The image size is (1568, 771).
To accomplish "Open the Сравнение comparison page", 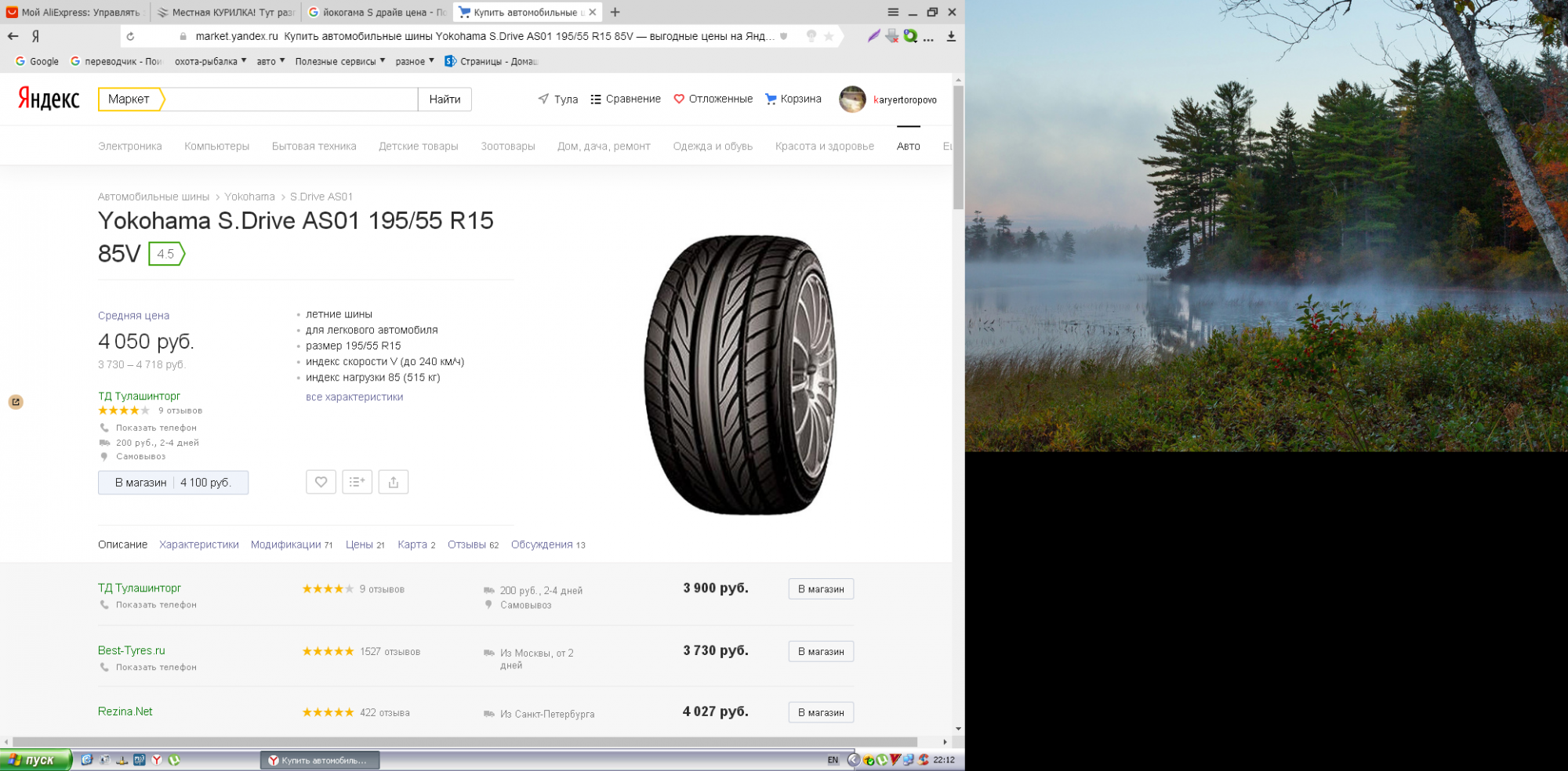I will coord(625,99).
